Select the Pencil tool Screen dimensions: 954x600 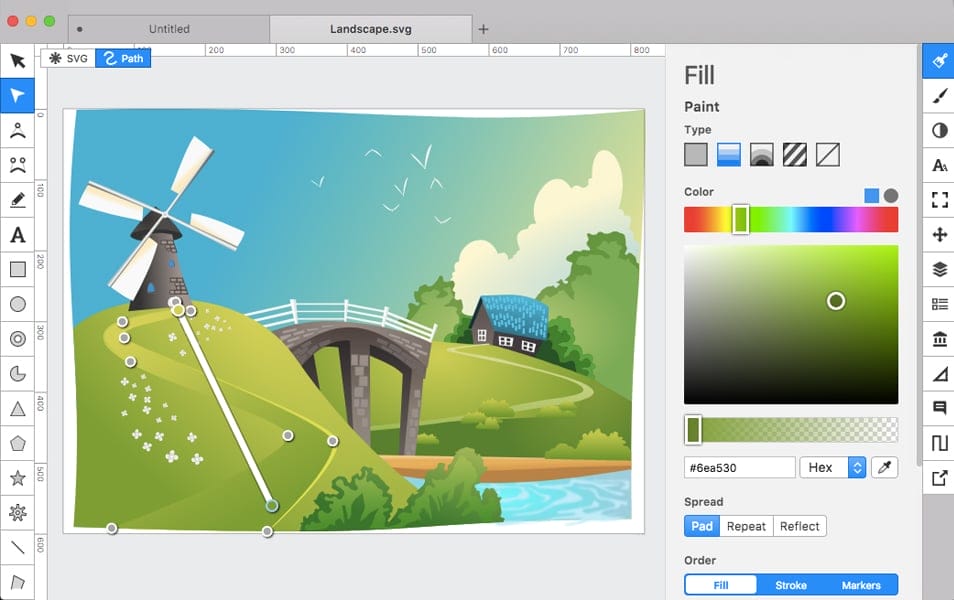(17, 200)
